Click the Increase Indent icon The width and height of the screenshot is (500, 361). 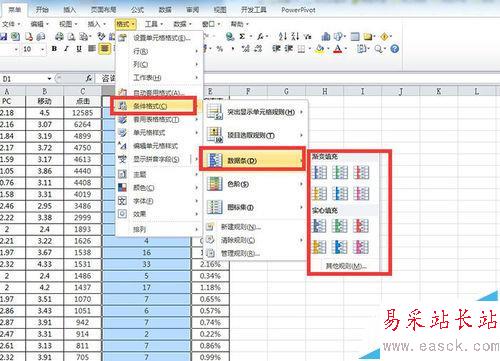click(x=289, y=49)
